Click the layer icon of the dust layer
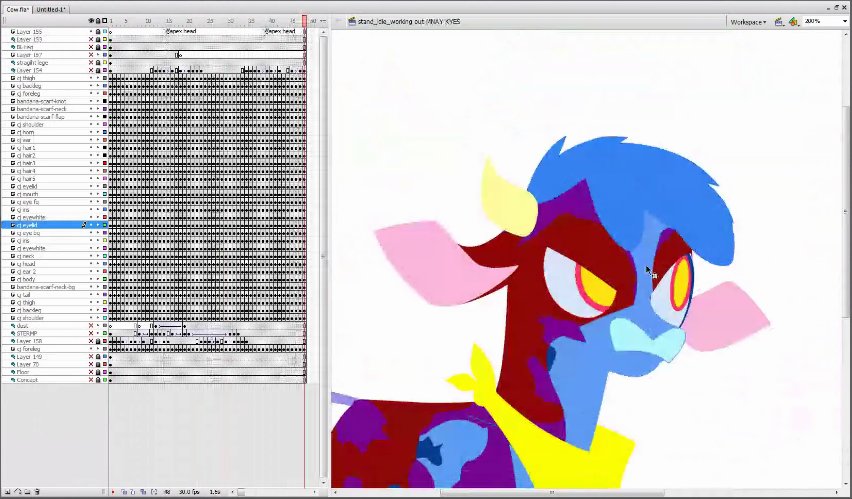The image size is (852, 499). [x=12, y=326]
